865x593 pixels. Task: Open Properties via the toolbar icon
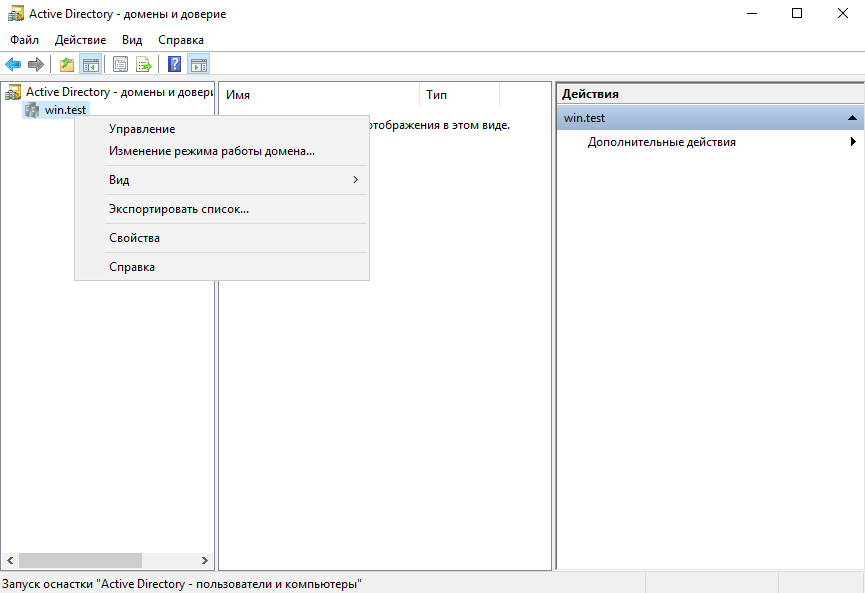click(x=120, y=65)
